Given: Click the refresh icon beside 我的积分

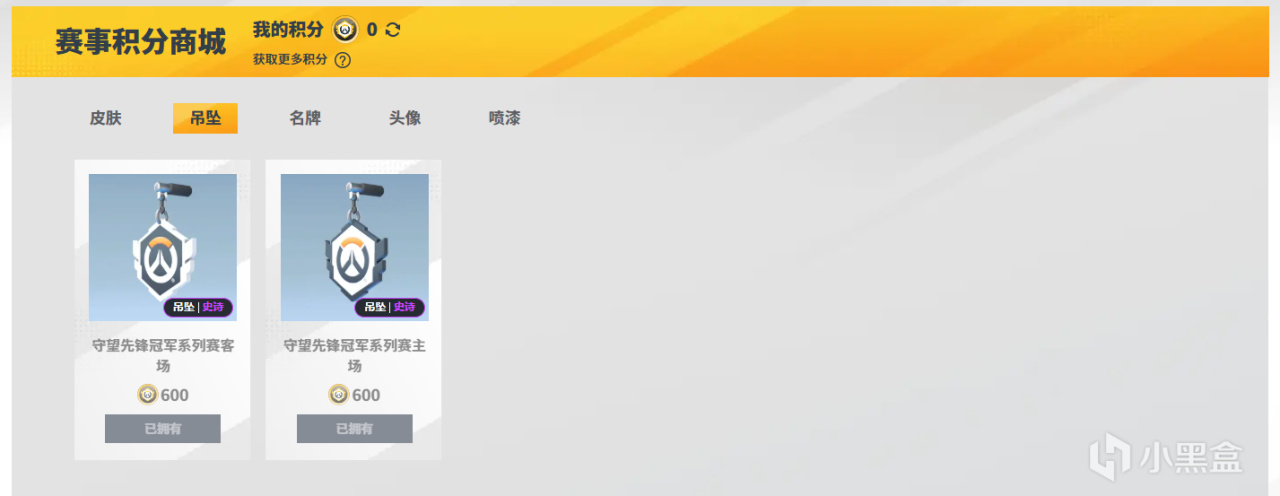Looking at the screenshot, I should point(393,30).
